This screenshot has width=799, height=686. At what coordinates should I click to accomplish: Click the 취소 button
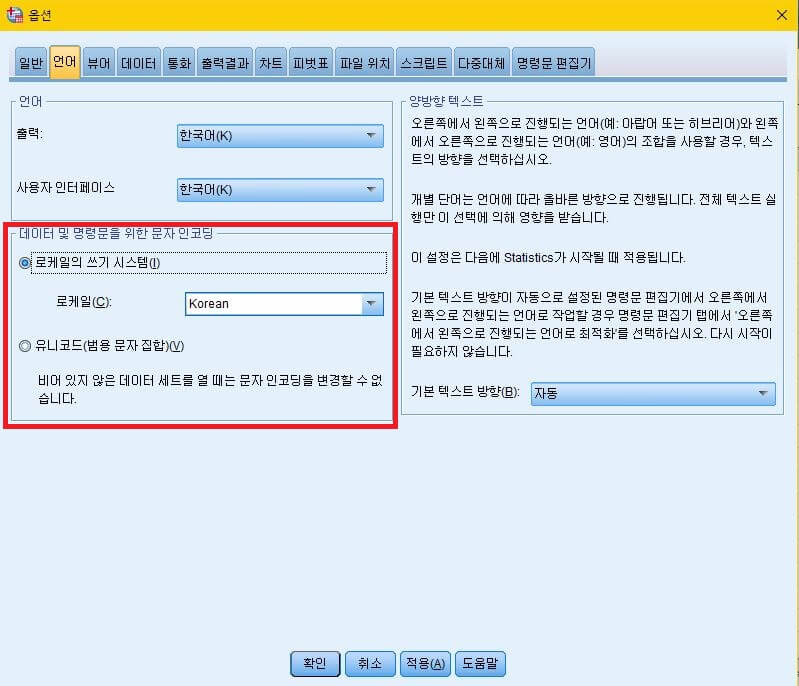coord(370,663)
